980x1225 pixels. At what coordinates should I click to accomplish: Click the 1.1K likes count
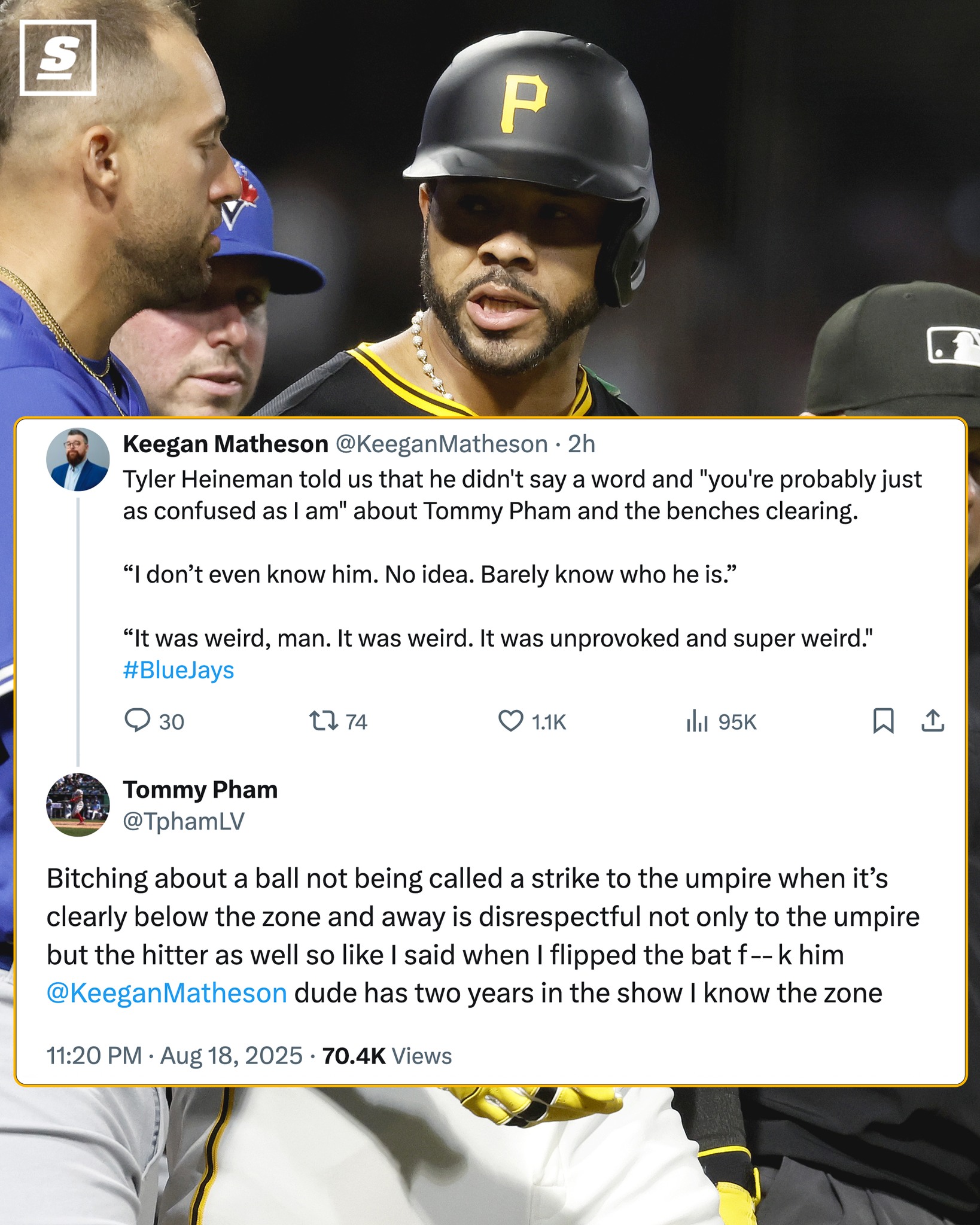click(549, 722)
